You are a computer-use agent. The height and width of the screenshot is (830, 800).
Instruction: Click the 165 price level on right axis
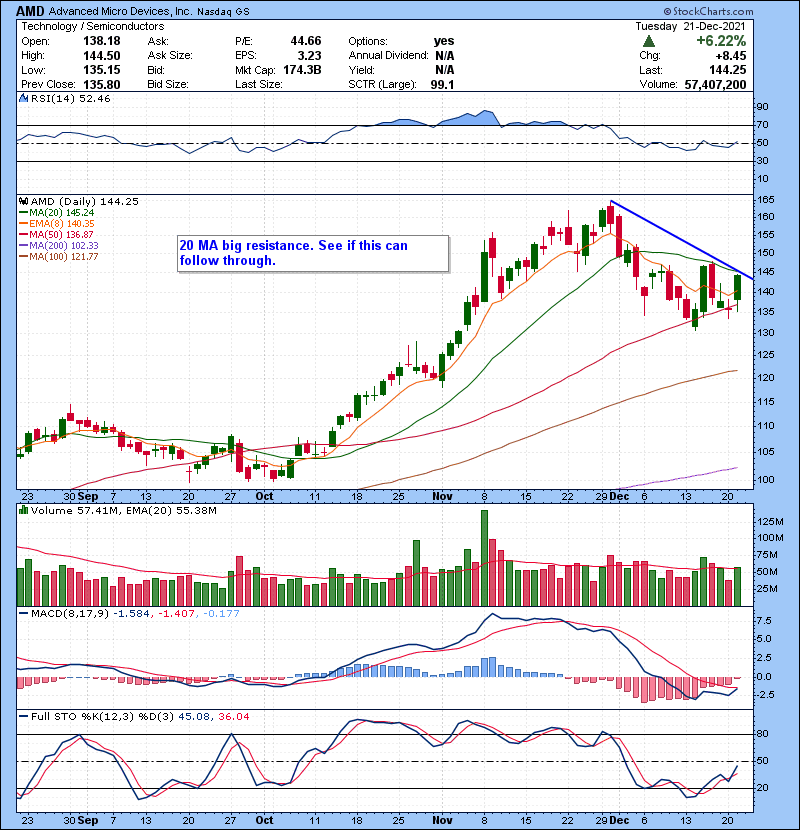click(x=766, y=200)
